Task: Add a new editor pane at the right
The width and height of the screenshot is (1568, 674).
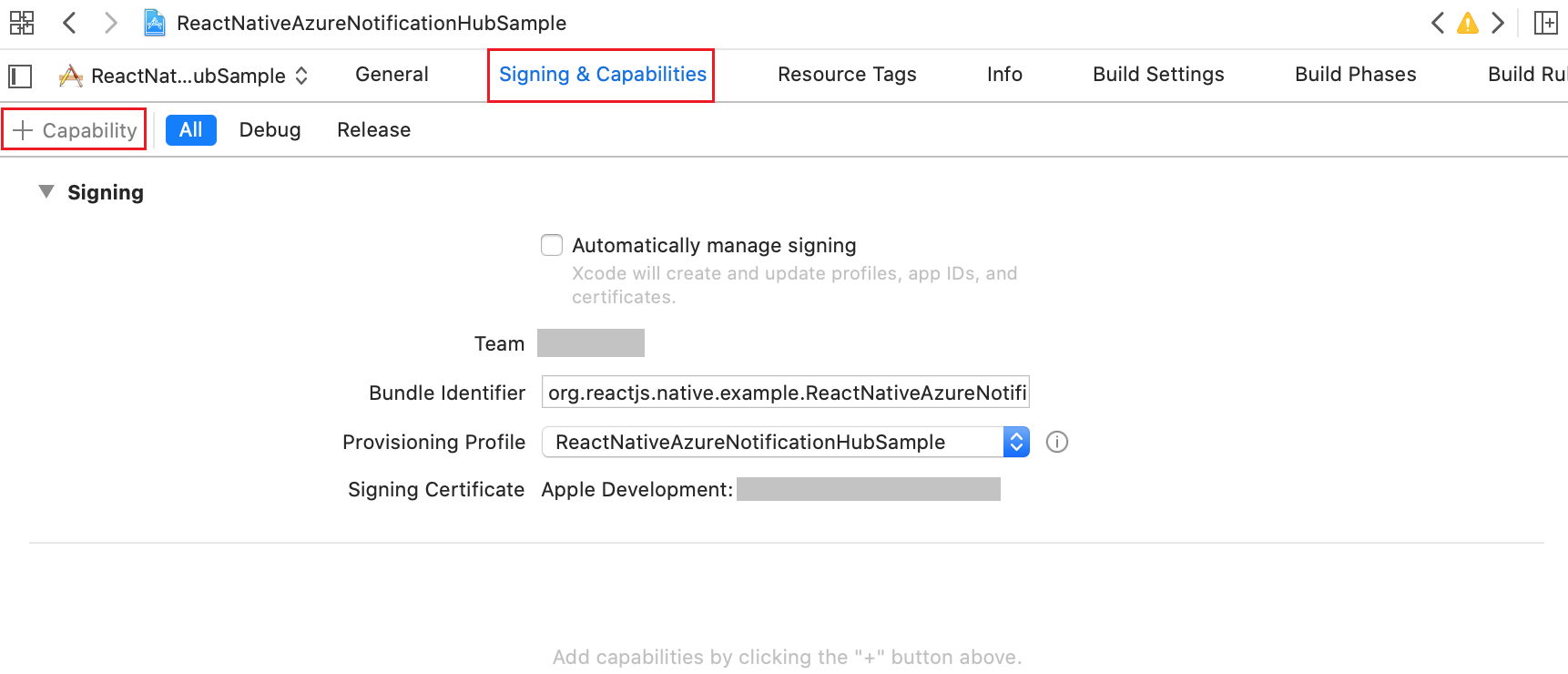Action: pos(1546,23)
